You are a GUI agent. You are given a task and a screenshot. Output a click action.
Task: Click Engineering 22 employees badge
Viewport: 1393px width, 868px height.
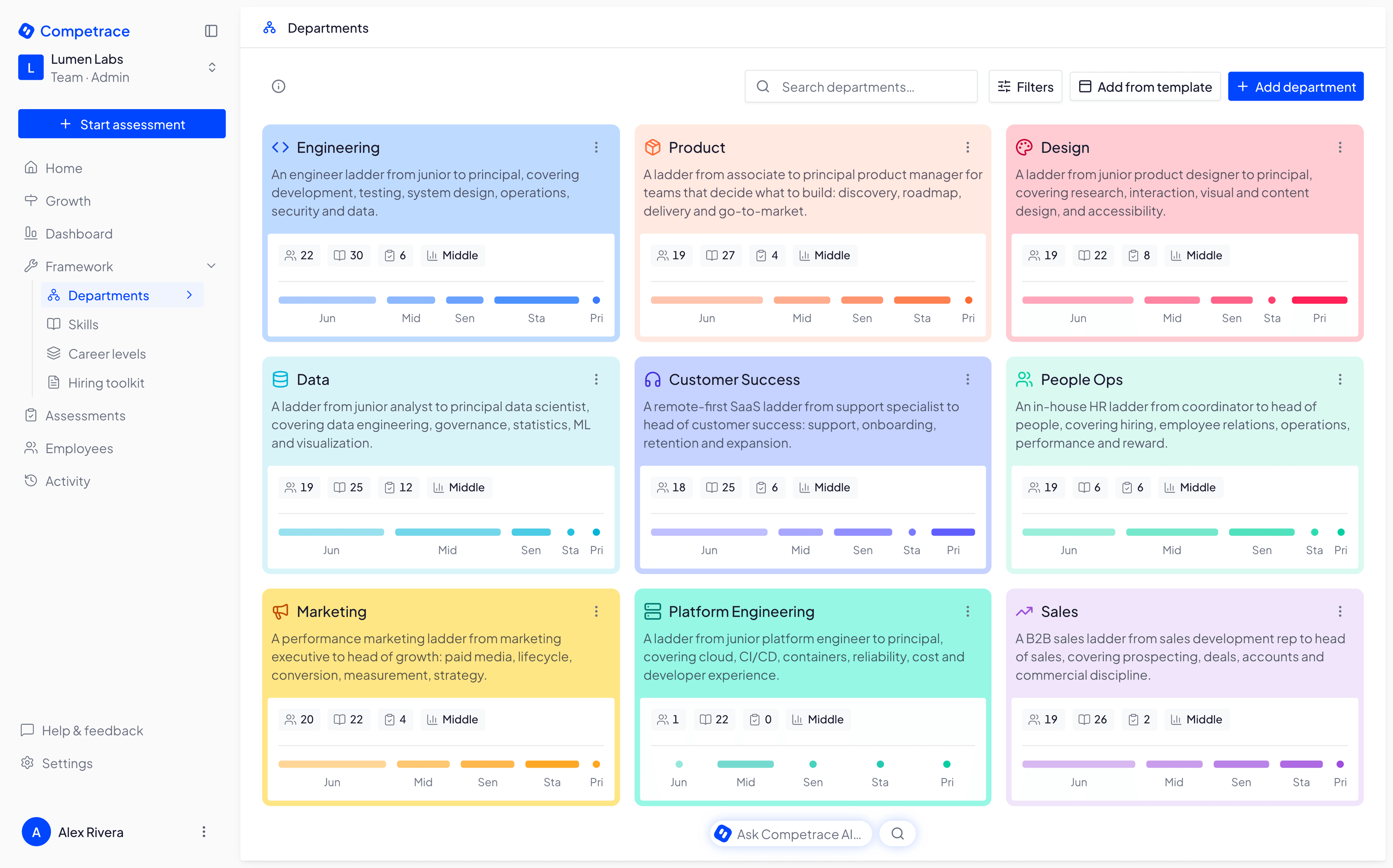click(x=299, y=256)
